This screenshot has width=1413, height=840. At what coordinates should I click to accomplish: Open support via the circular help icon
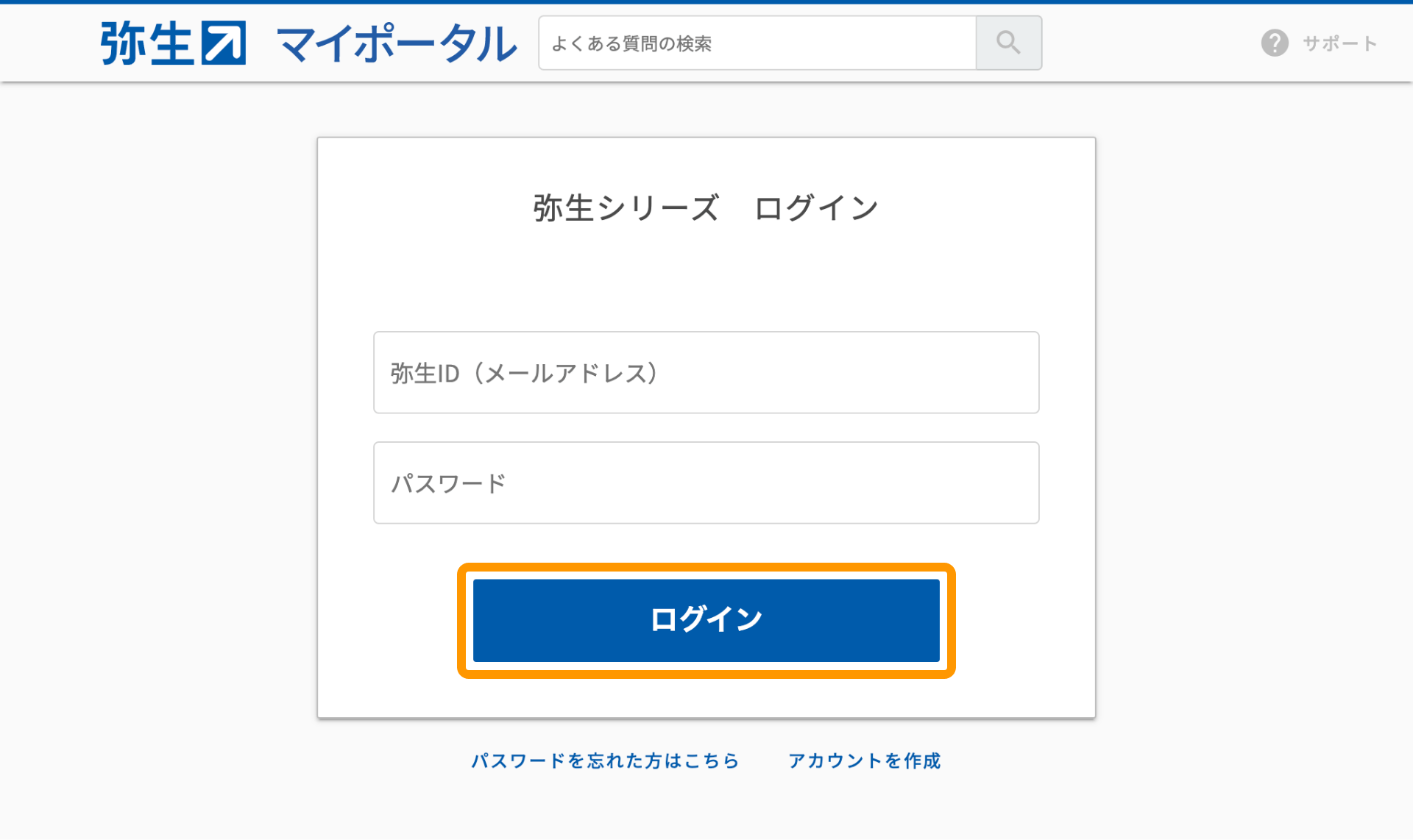(x=1274, y=43)
